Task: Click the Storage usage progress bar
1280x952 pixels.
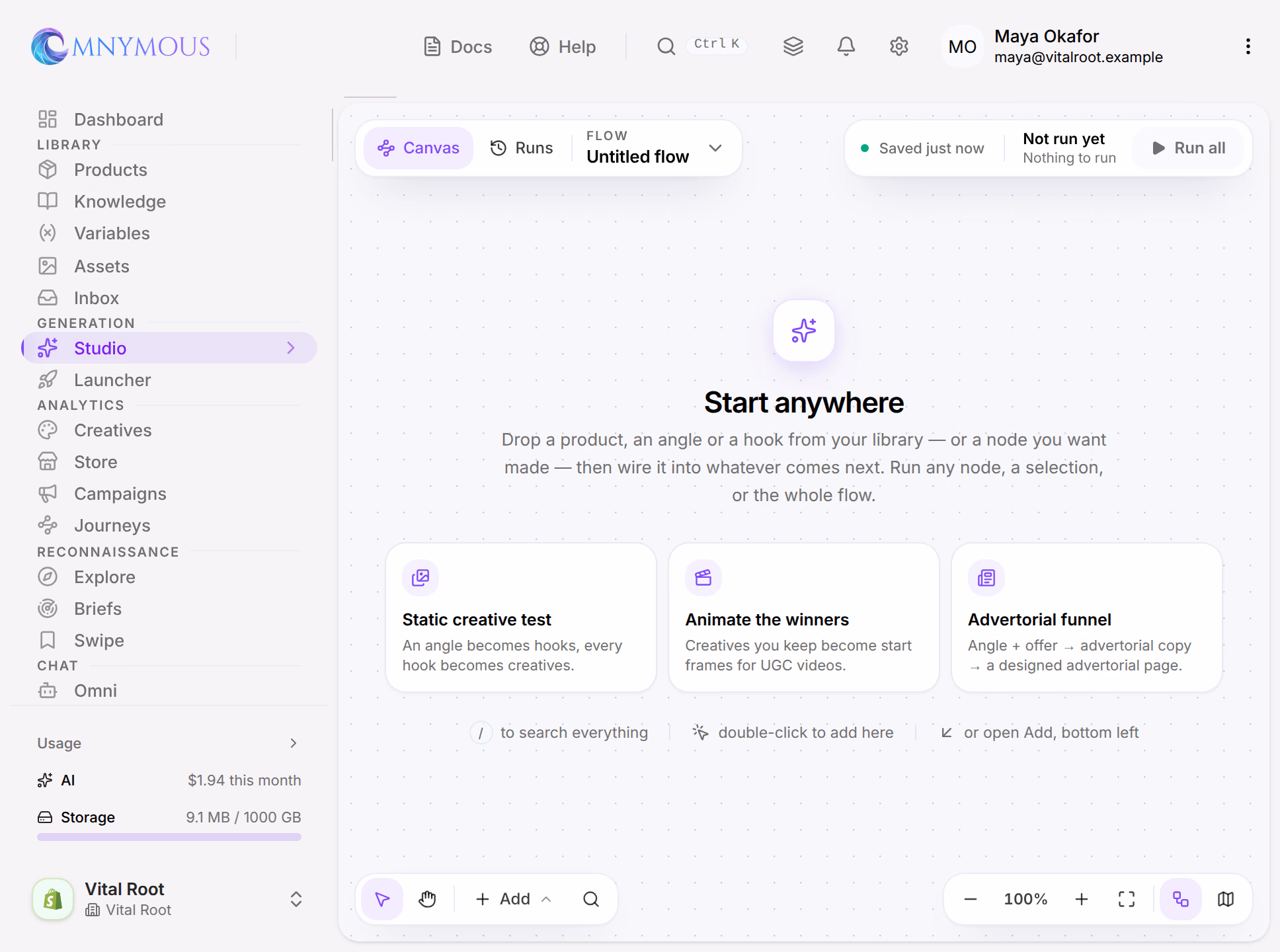Action: click(169, 837)
